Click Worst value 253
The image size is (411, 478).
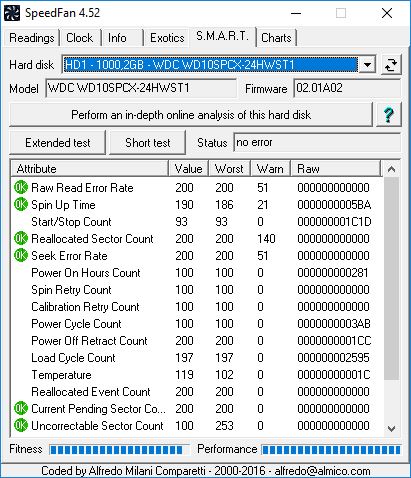point(224,426)
